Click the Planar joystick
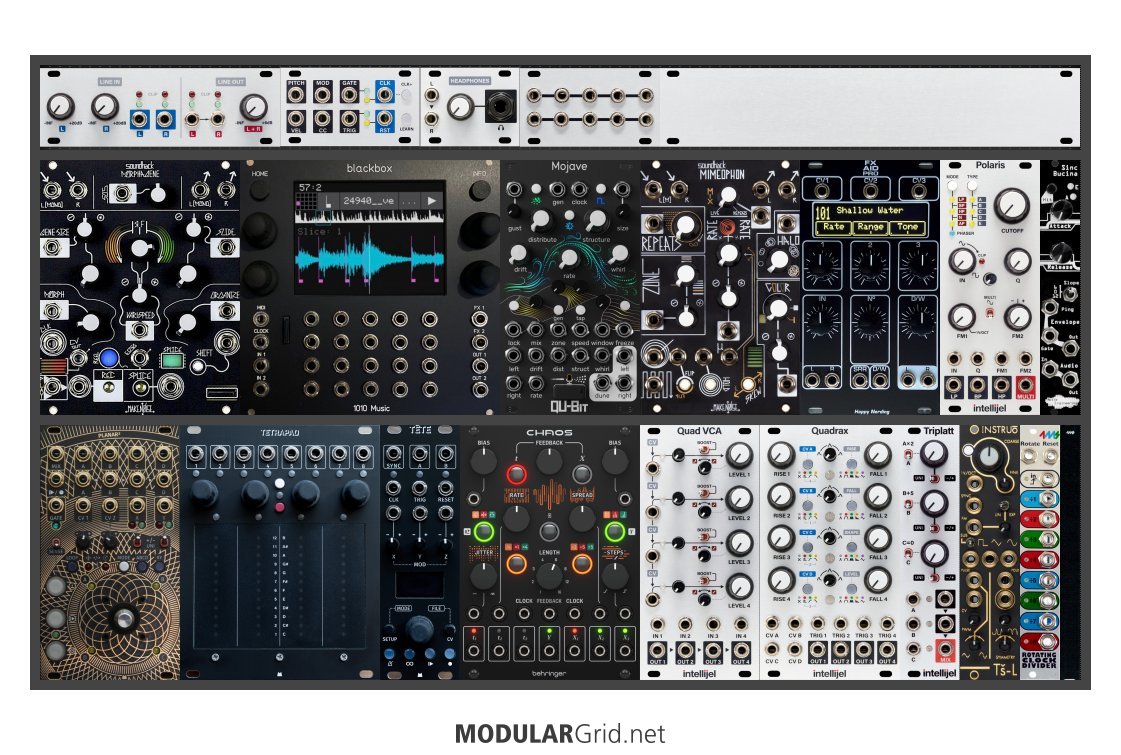Screen dimensions: 1121x755 [124, 619]
